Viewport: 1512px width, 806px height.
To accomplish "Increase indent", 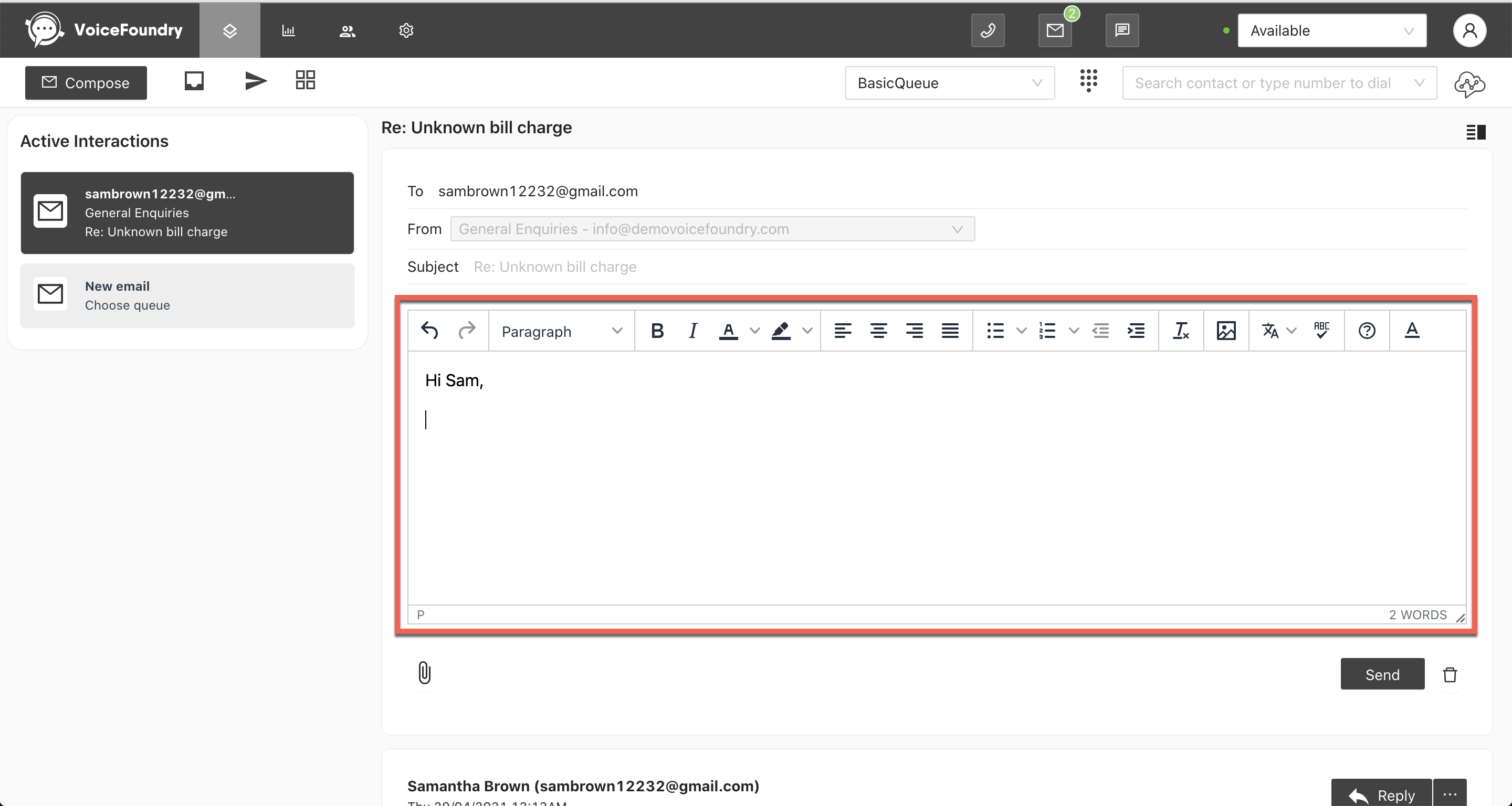I will pyautogui.click(x=1136, y=331).
